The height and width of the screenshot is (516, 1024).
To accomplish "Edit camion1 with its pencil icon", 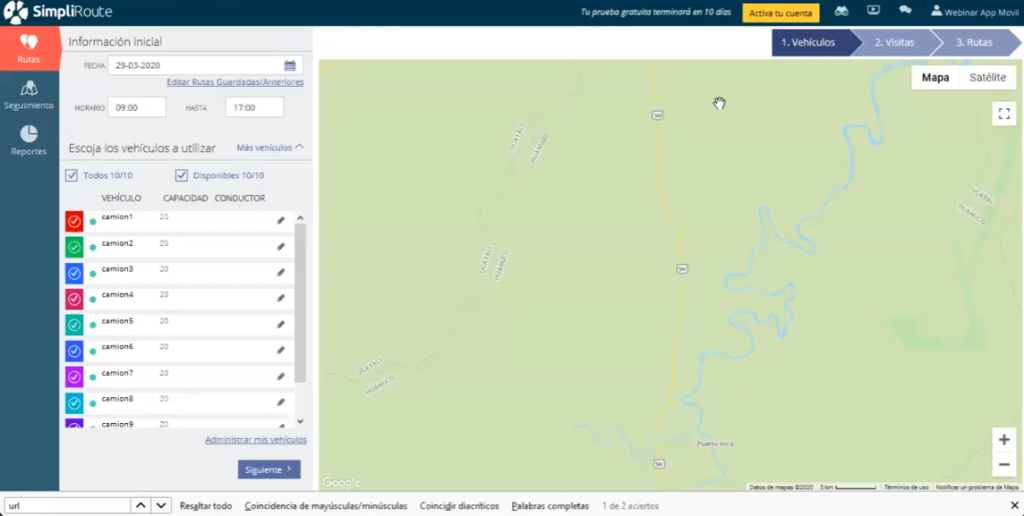I will click(x=281, y=221).
